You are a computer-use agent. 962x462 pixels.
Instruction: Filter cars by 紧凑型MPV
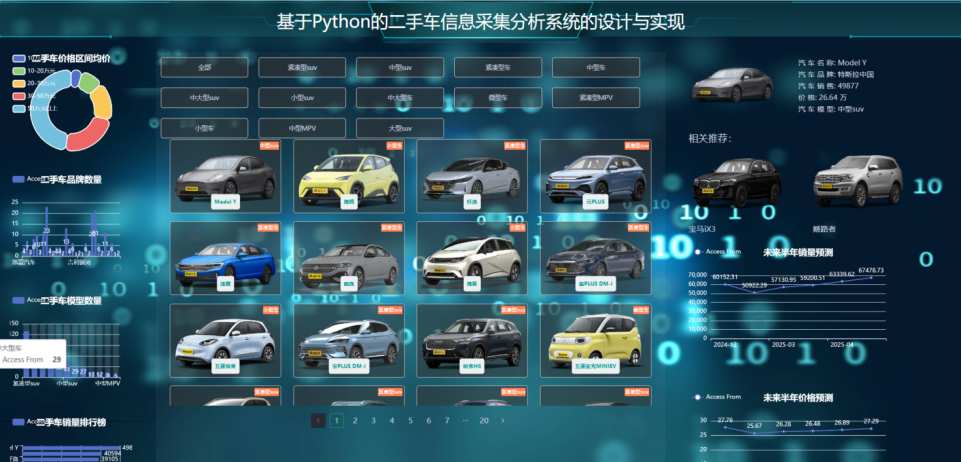pos(596,98)
